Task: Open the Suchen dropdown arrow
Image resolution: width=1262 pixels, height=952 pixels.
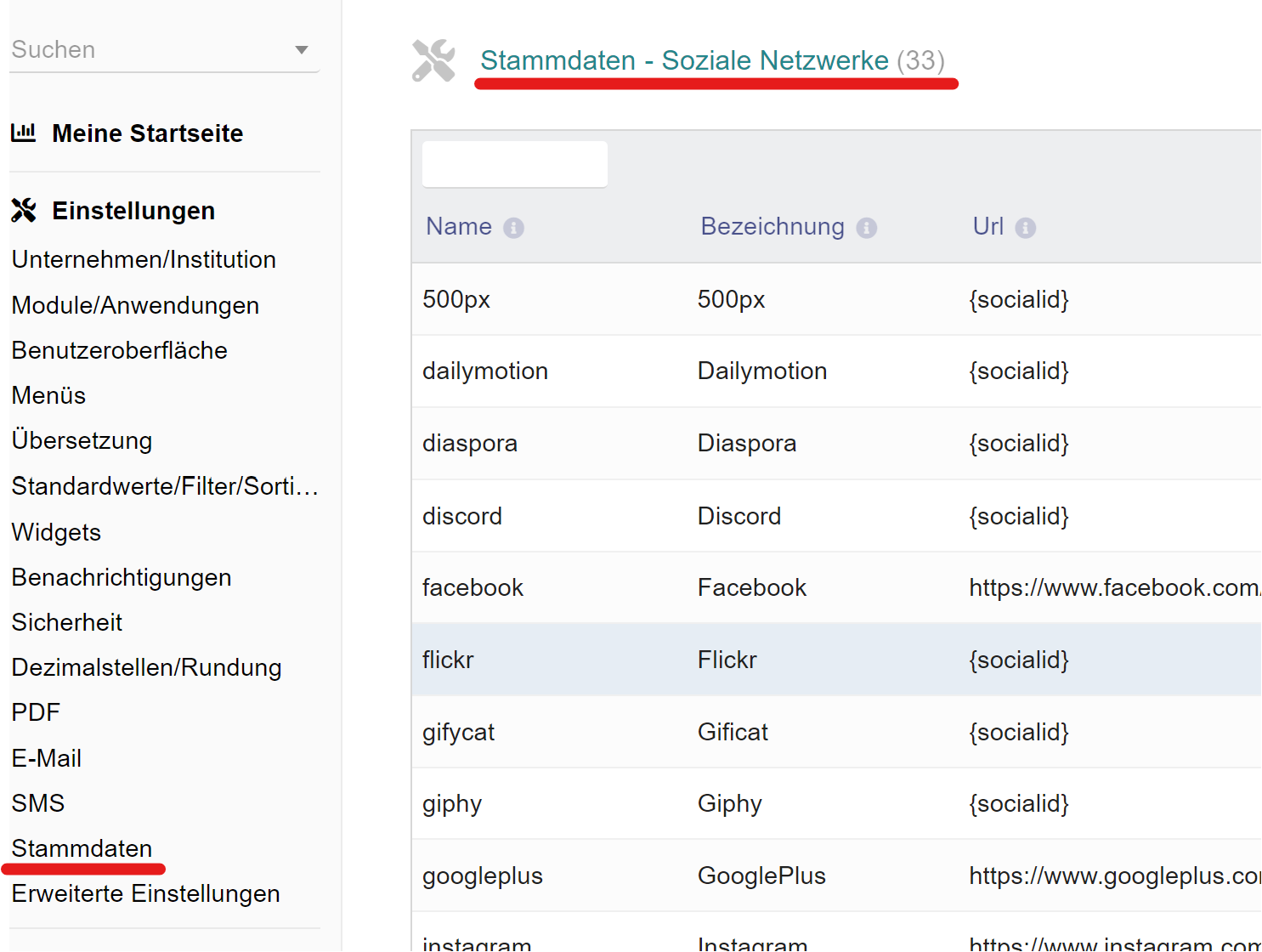Action: point(301,50)
